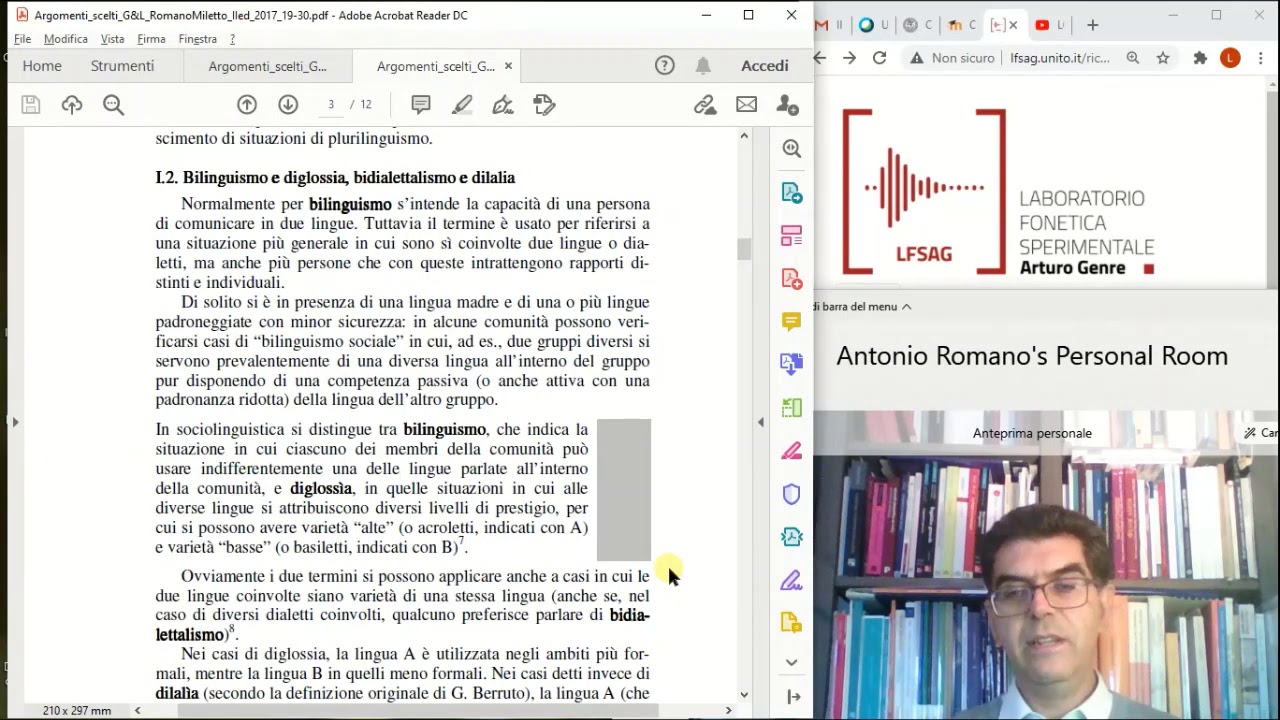Open the Organize pages tool in sidebar

click(792, 236)
